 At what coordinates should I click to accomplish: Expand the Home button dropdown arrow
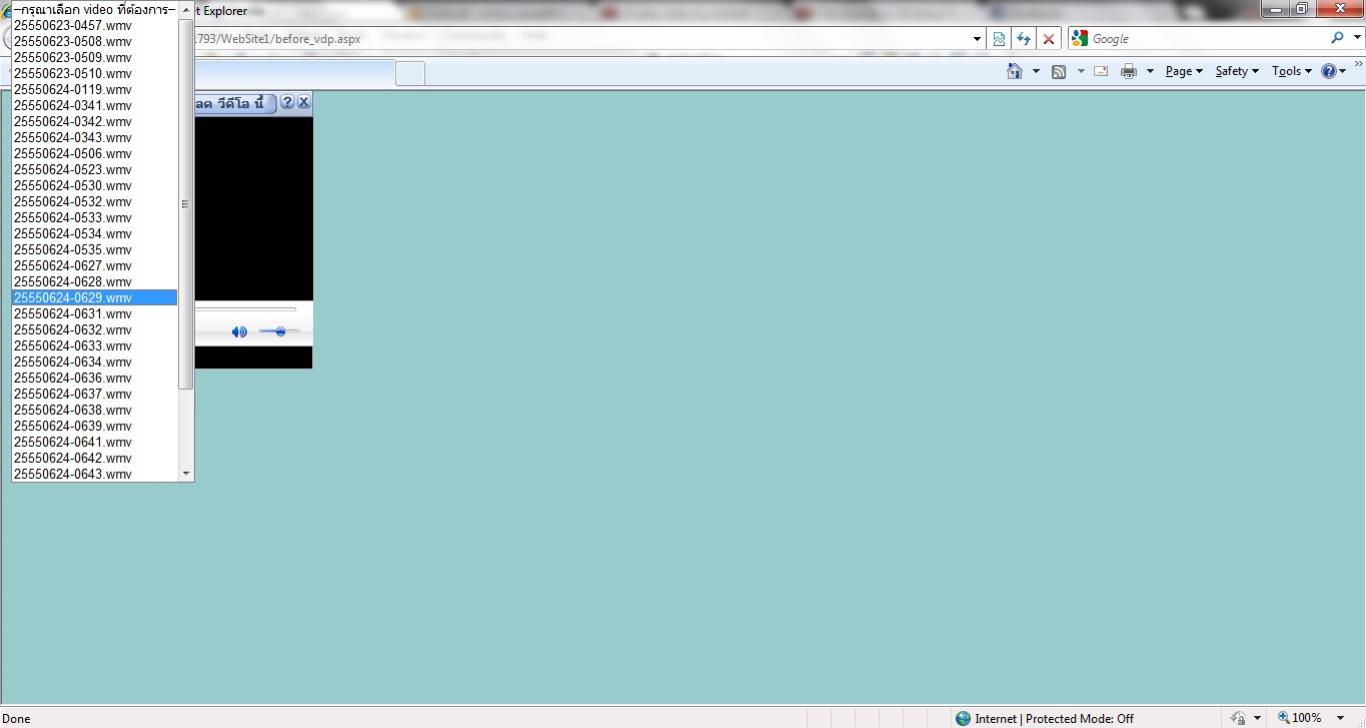(1036, 71)
